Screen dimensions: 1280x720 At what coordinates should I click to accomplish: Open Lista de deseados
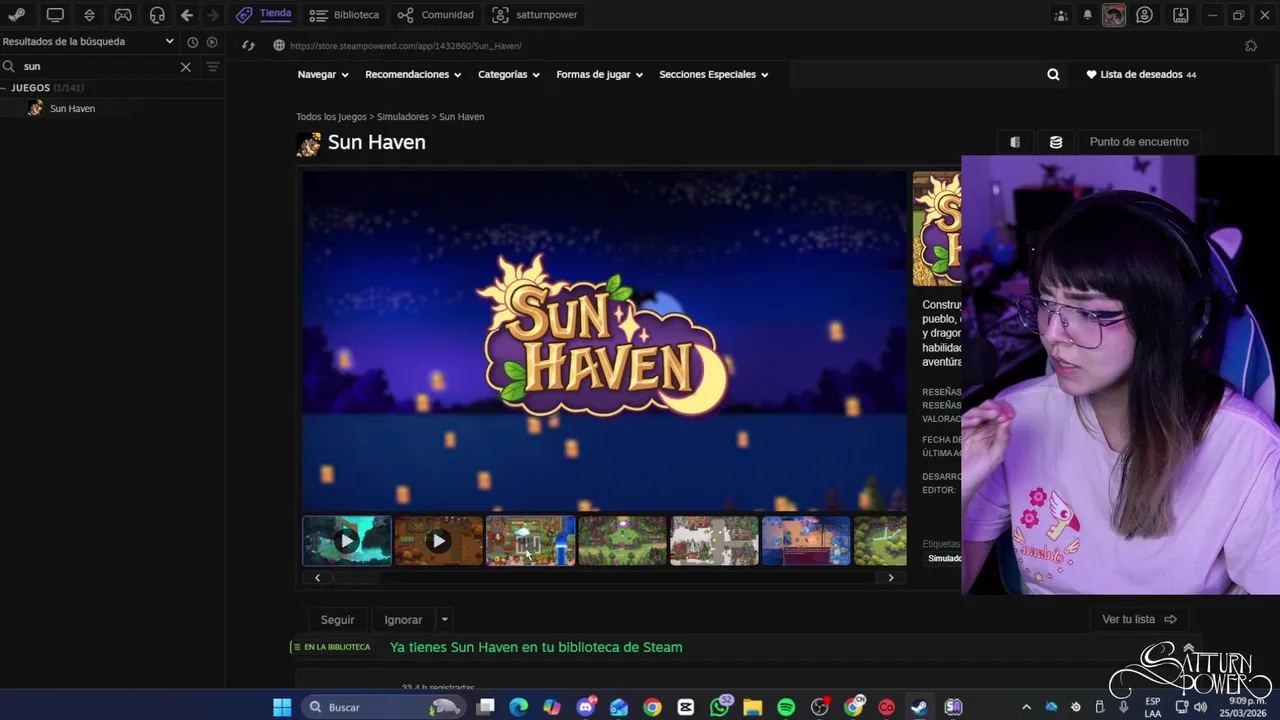pyautogui.click(x=1141, y=74)
